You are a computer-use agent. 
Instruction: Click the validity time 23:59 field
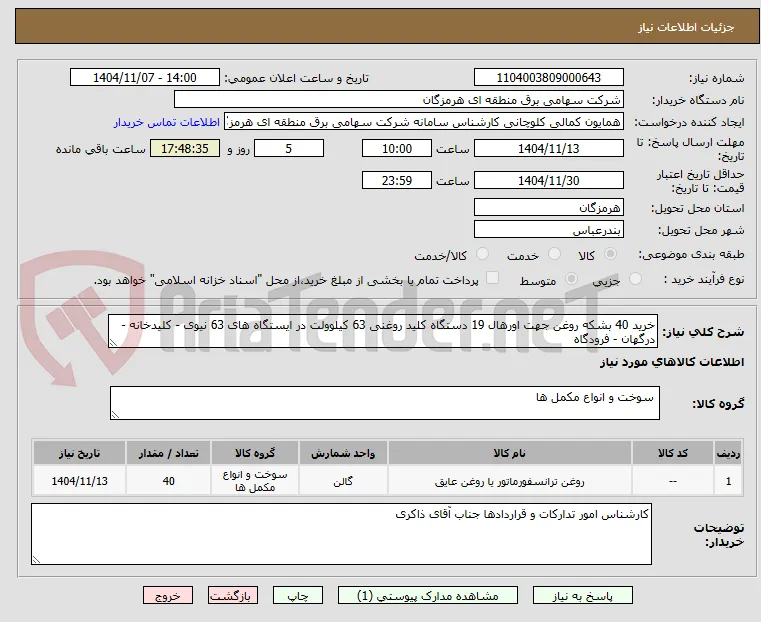(x=397, y=180)
